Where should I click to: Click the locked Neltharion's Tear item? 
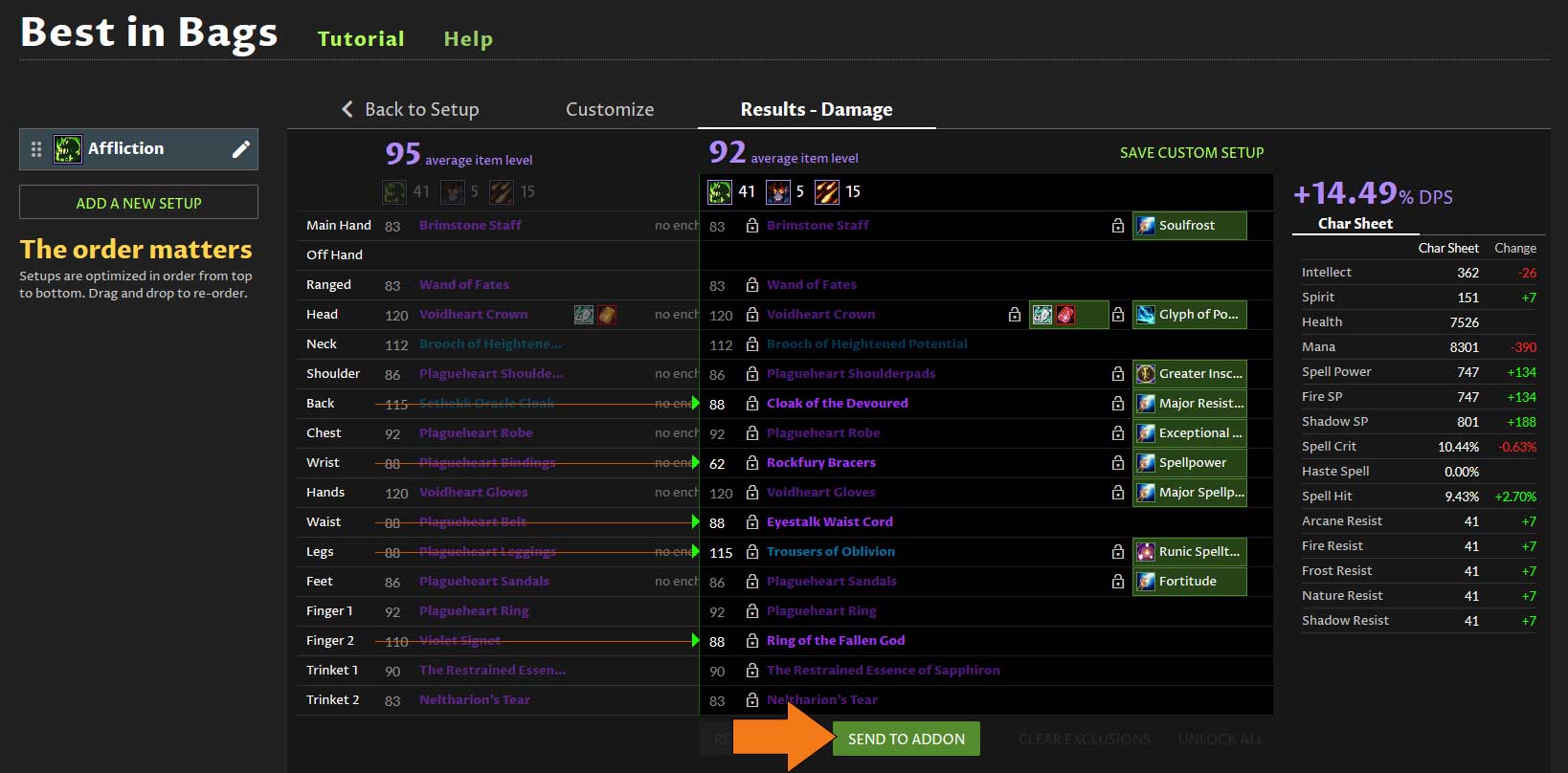(x=822, y=700)
